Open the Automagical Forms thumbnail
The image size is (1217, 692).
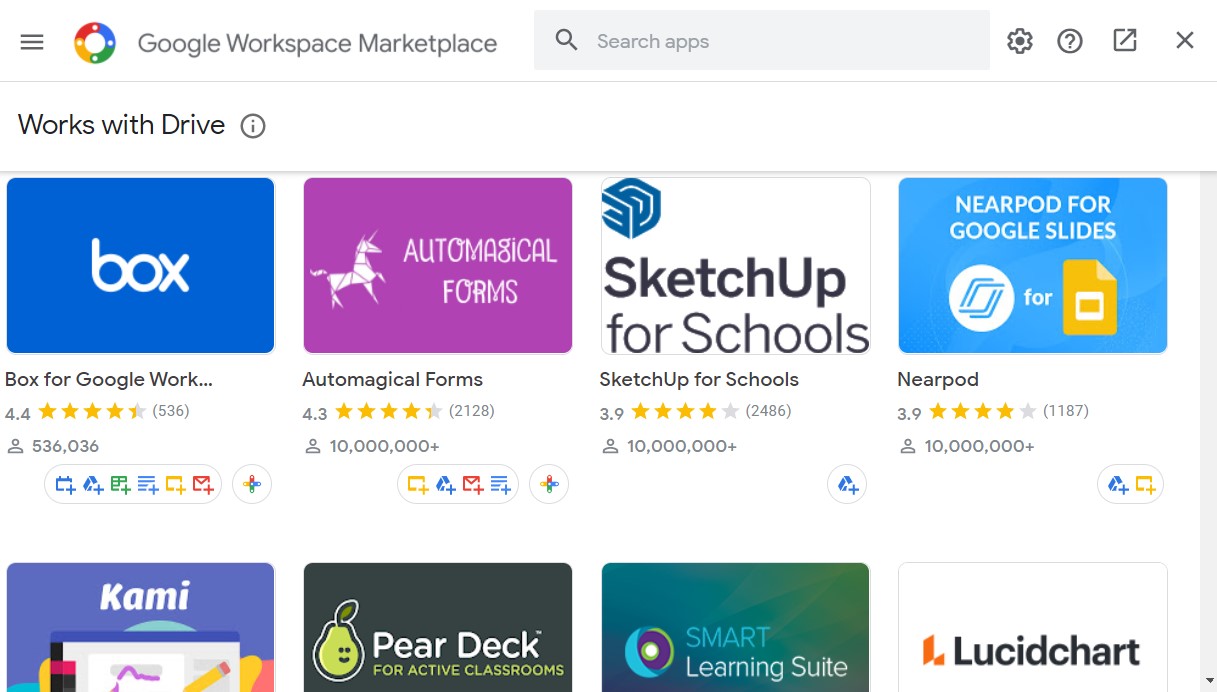[x=438, y=266]
